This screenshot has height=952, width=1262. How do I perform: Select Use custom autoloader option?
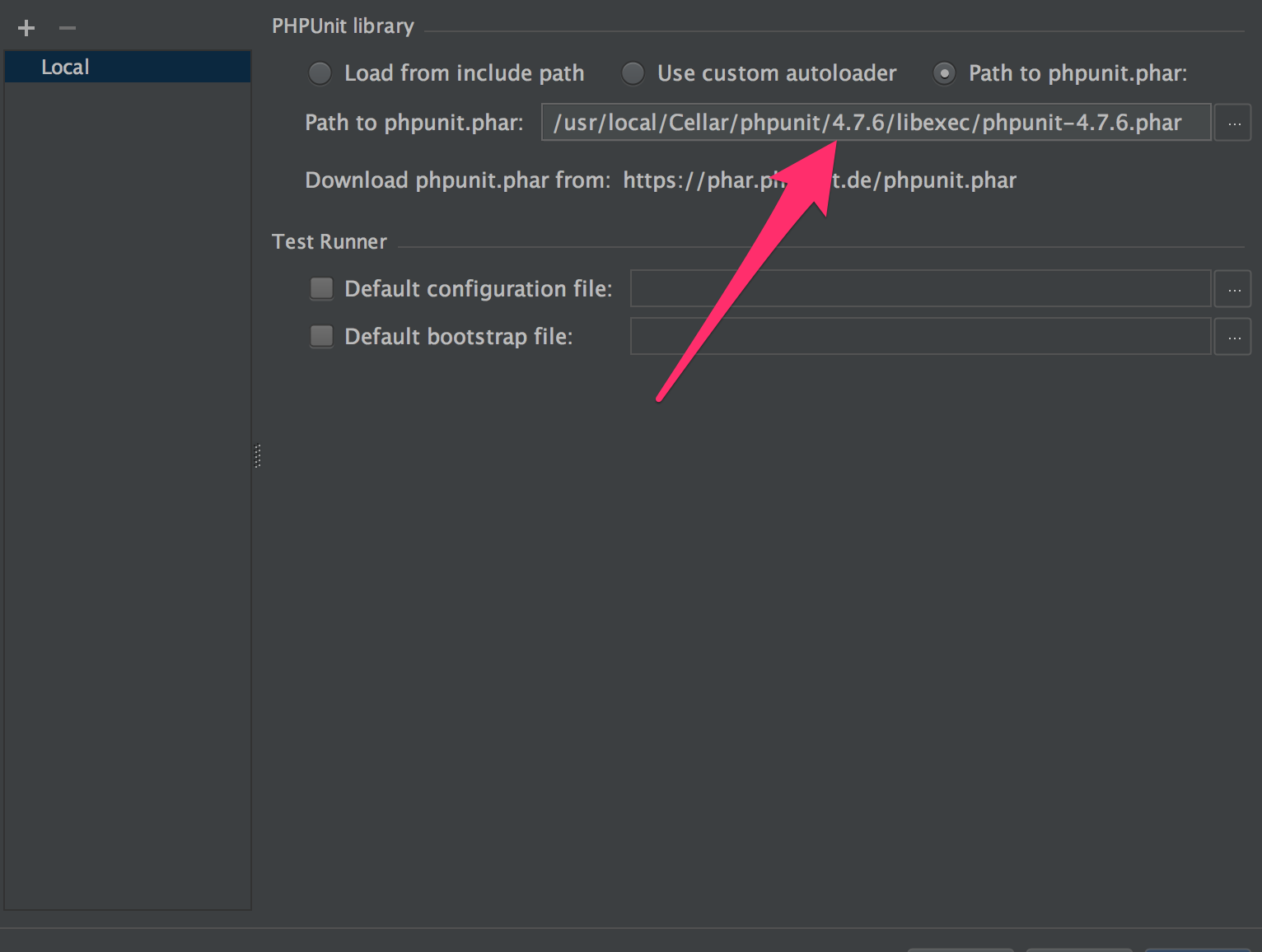point(633,73)
